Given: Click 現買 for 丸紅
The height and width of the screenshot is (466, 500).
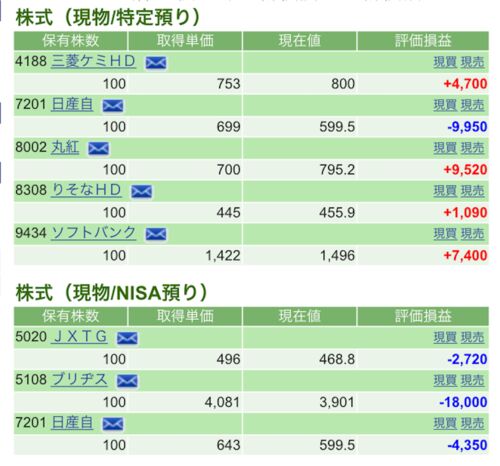Looking at the screenshot, I should click(x=445, y=148).
